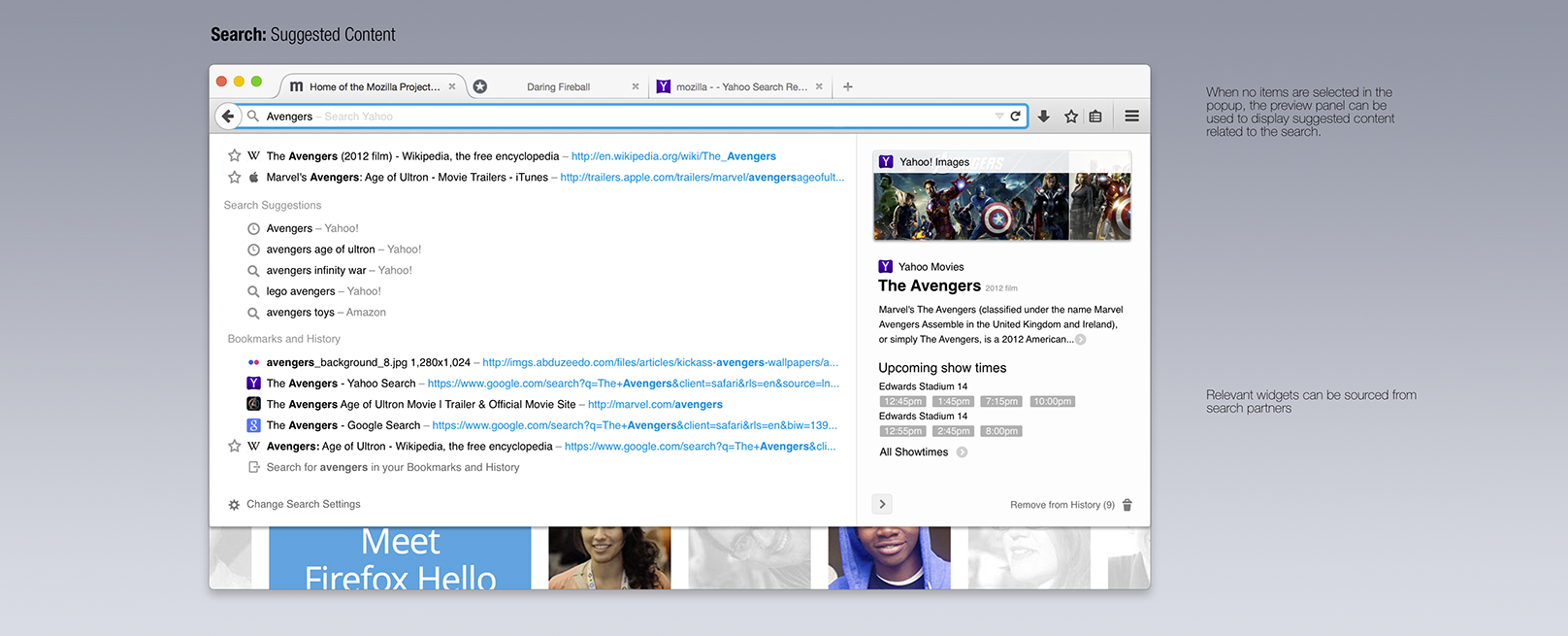The image size is (1568, 636).
Task: Click Apple logo favicon of iTunes result
Action: click(253, 177)
